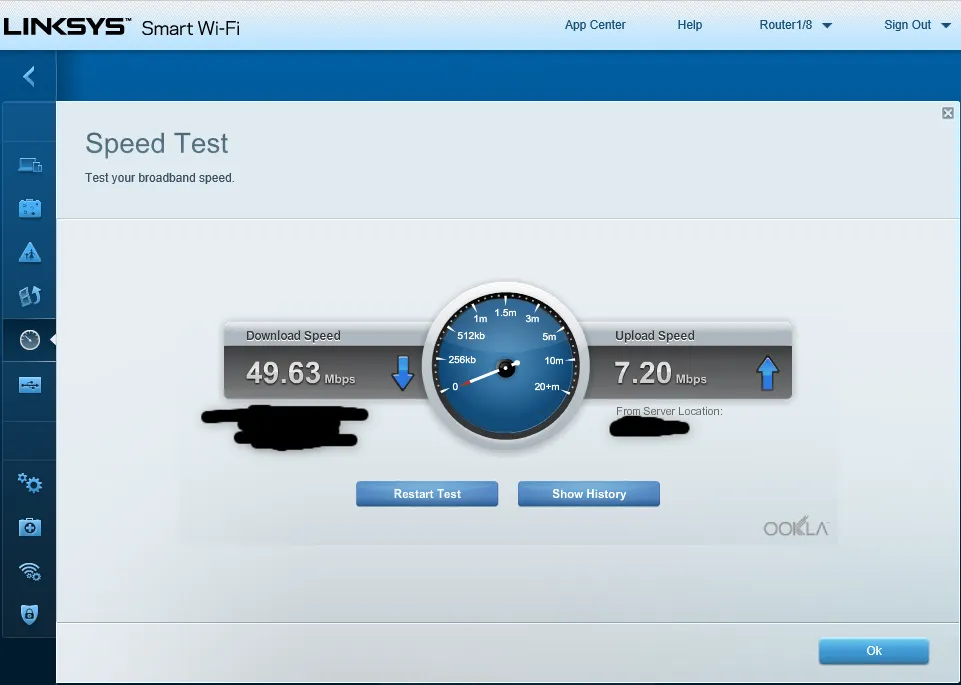
Task: Expand the Router1/8 dropdown
Action: [x=796, y=25]
